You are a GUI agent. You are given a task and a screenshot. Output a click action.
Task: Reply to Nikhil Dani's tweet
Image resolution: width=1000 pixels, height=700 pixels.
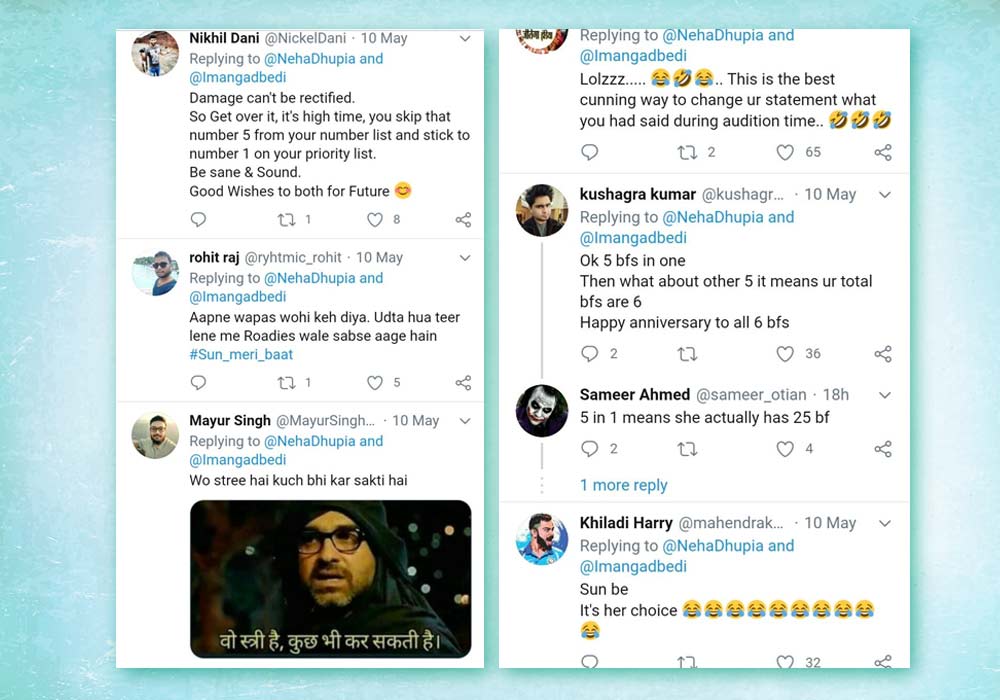(198, 220)
